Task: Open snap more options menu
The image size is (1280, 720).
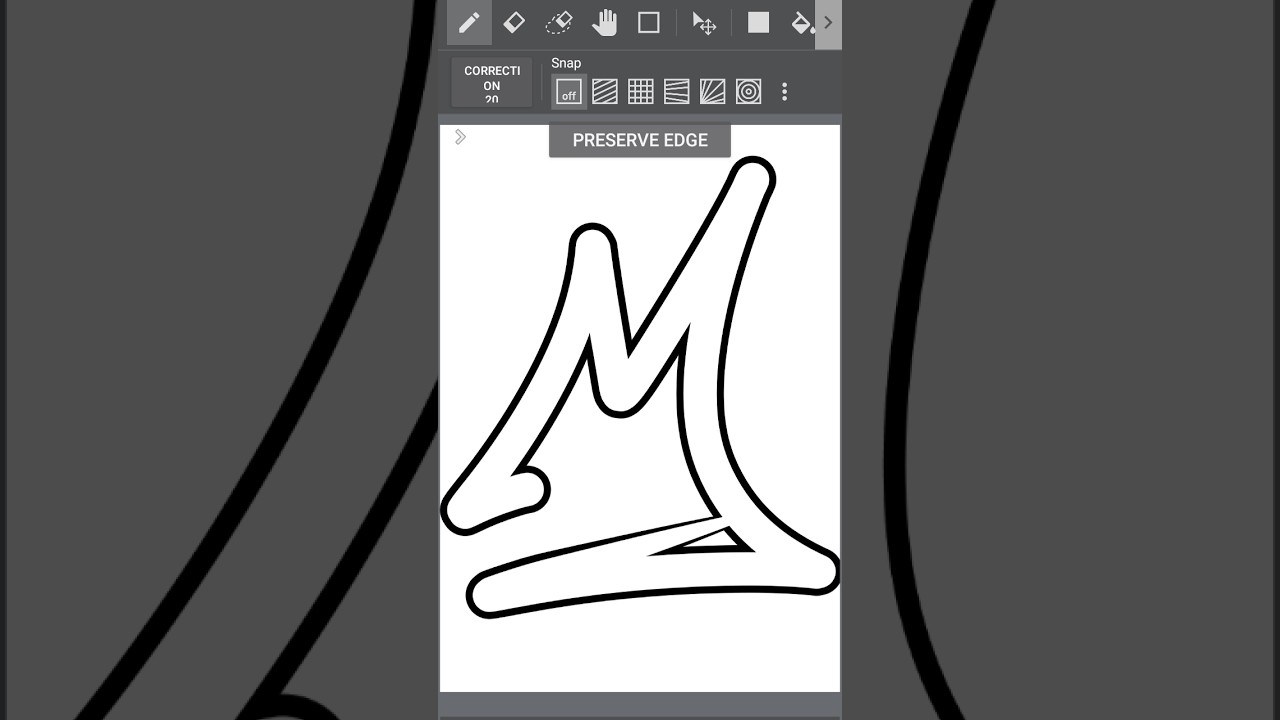Action: (x=785, y=92)
